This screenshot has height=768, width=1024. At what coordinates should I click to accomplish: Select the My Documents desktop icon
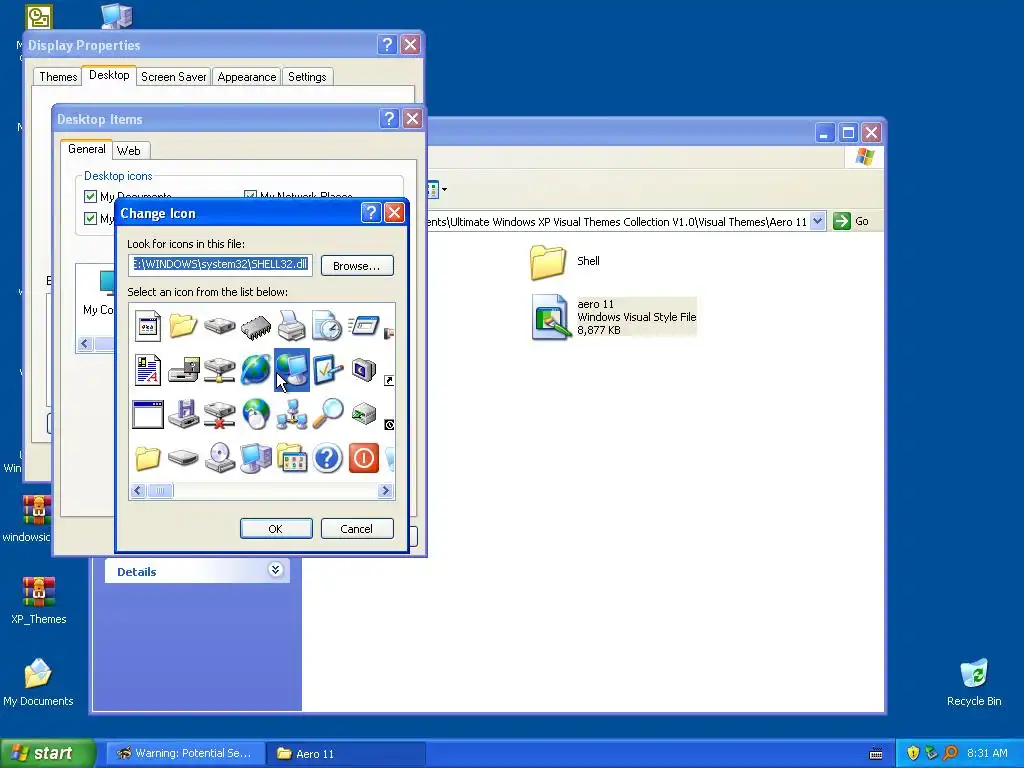tap(38, 682)
